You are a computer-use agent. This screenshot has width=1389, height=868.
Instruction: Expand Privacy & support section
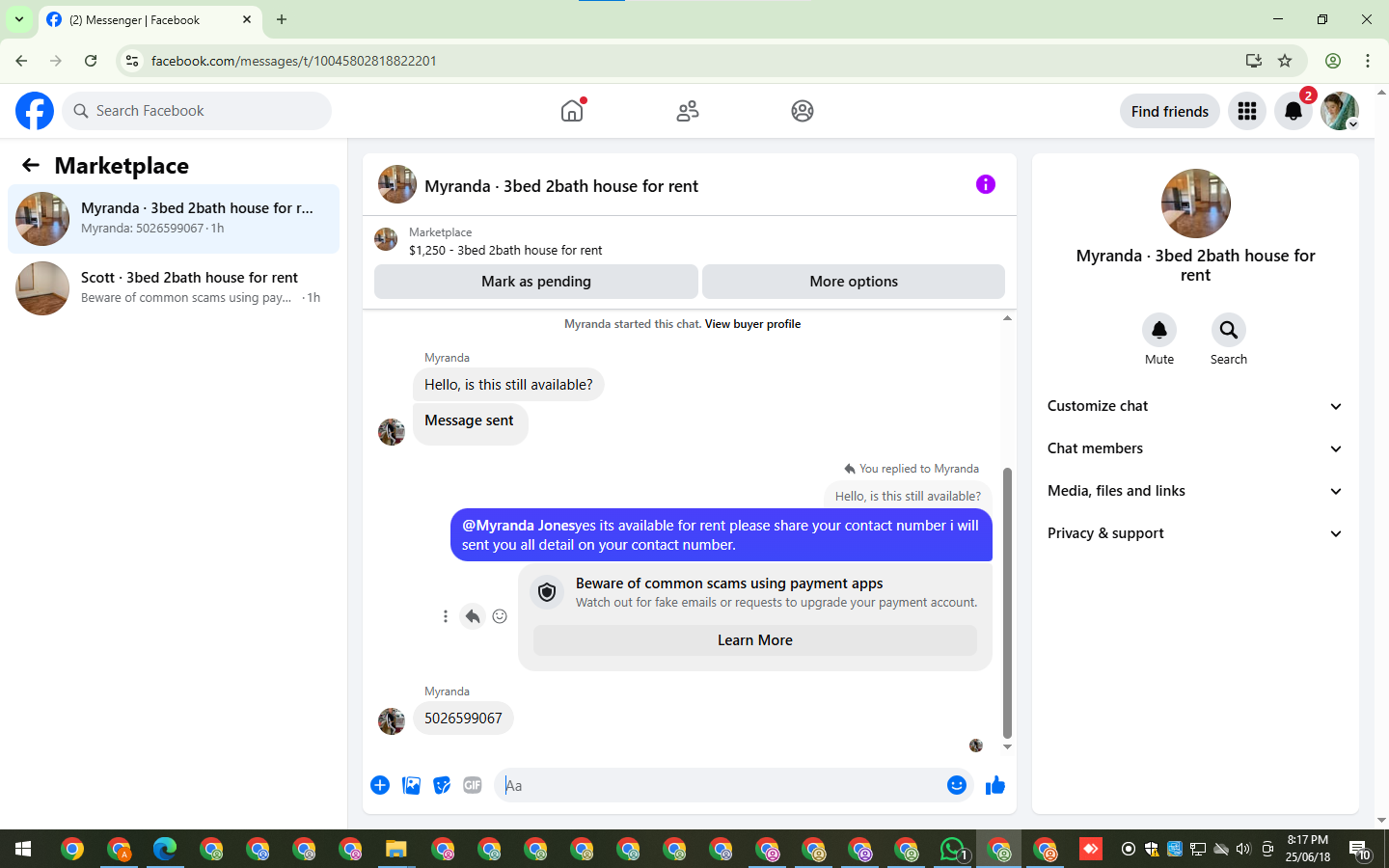click(x=1195, y=533)
